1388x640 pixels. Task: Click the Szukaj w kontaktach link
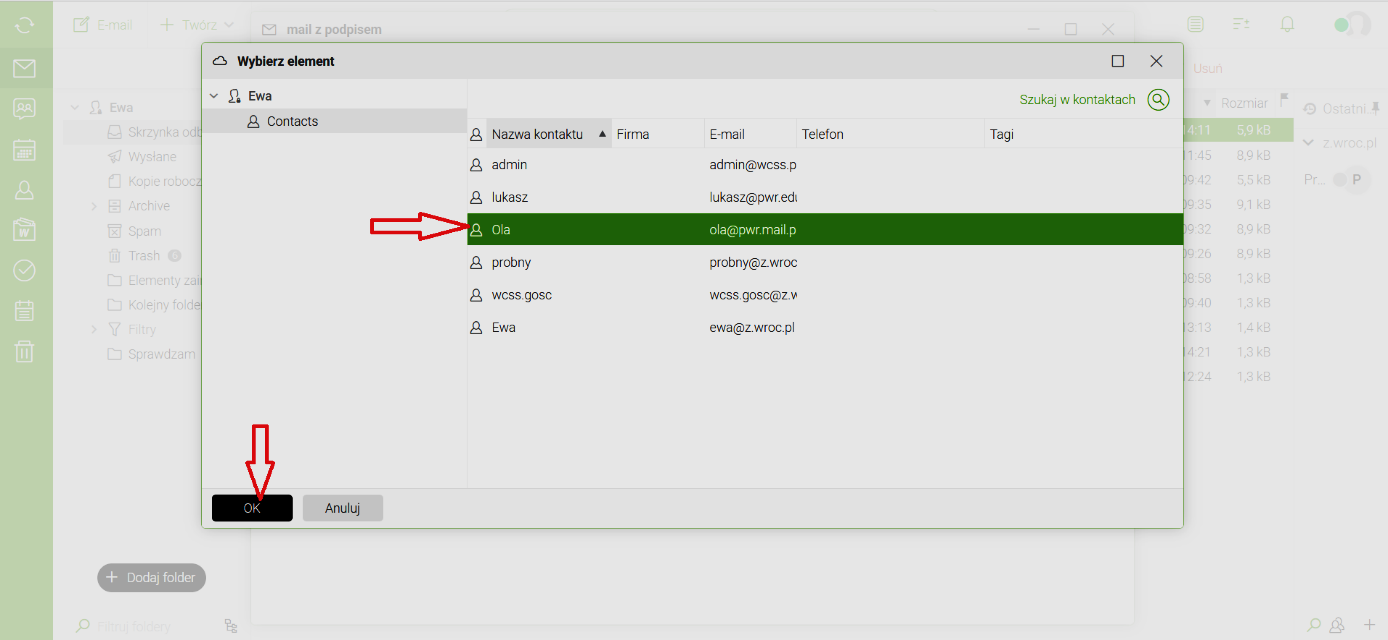coord(1077,100)
